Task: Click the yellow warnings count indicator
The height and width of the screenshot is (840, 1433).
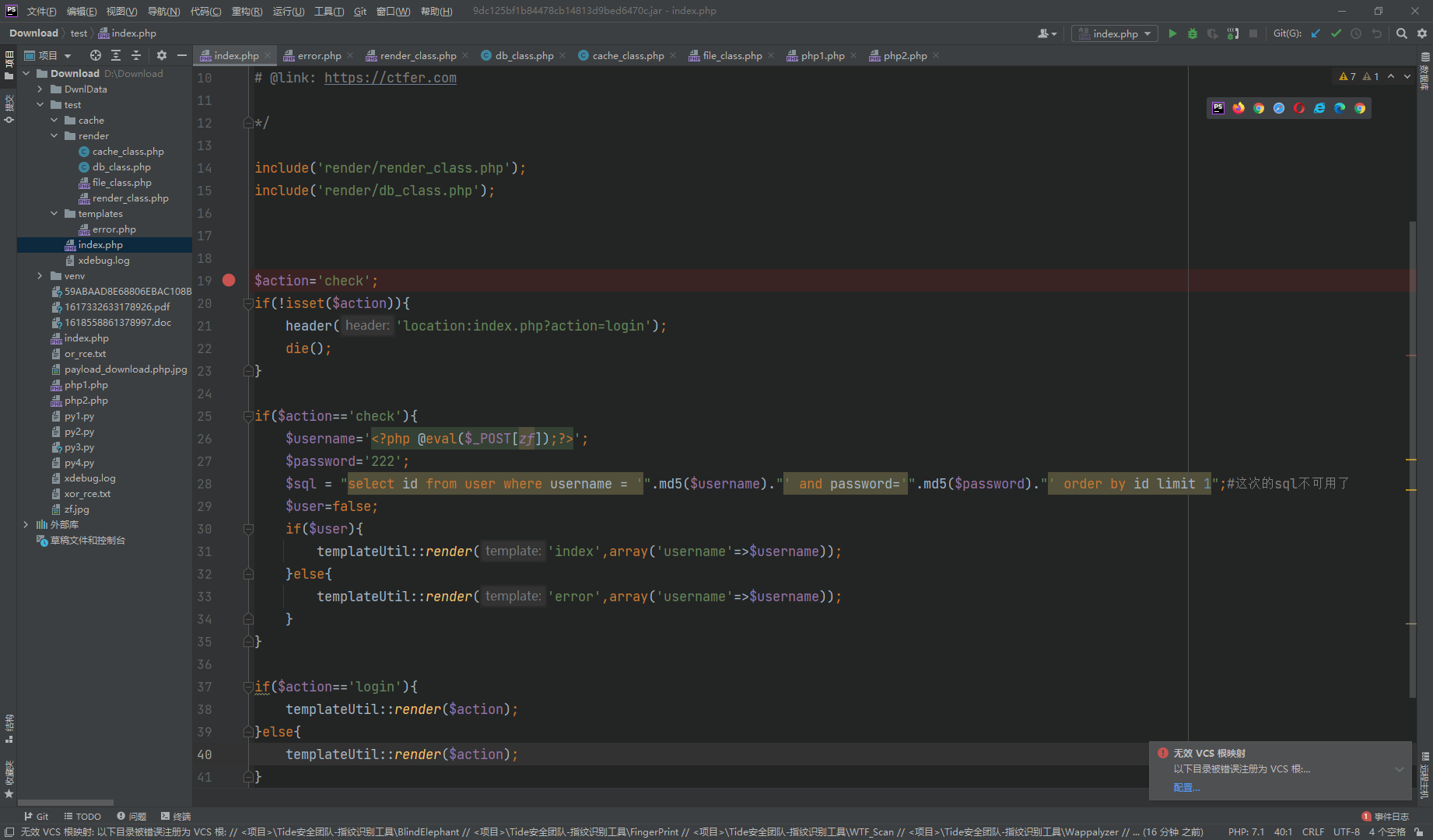Action: [1347, 76]
